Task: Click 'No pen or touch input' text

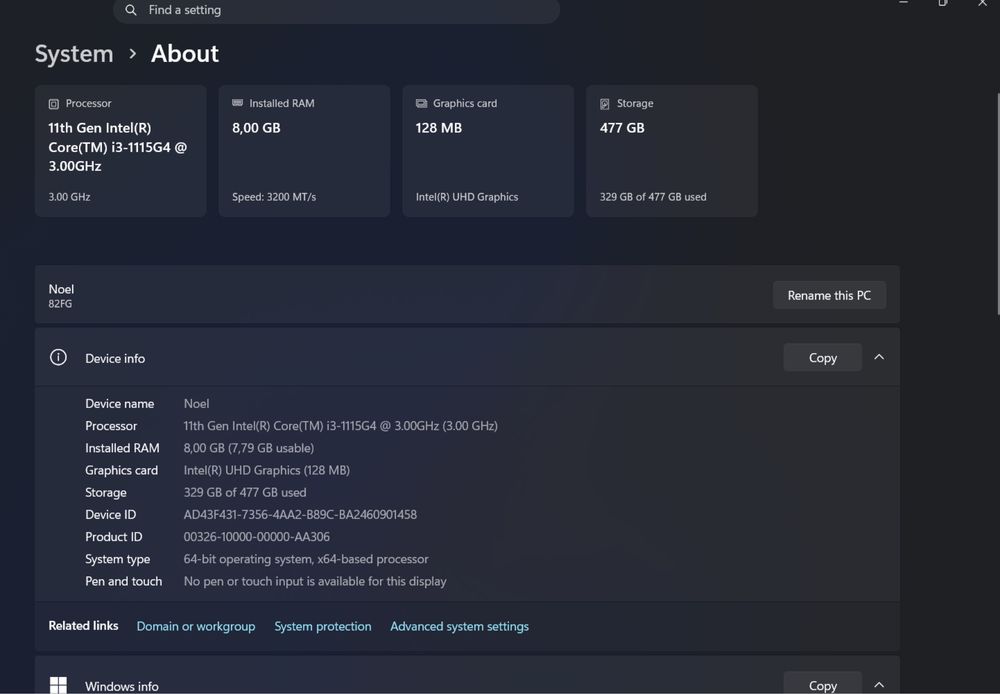Action: pos(315,582)
